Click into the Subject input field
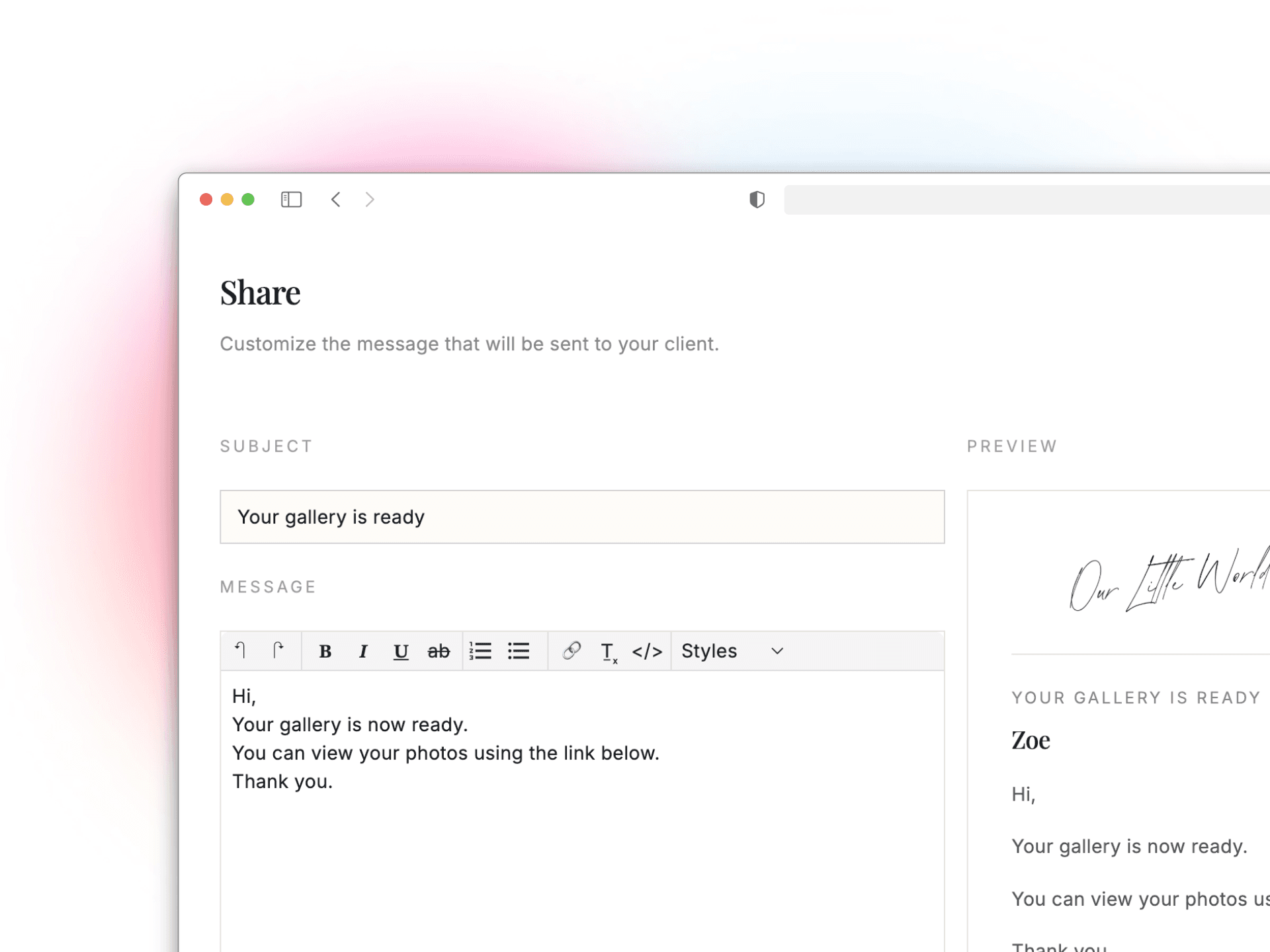The height and width of the screenshot is (952, 1270). point(581,517)
